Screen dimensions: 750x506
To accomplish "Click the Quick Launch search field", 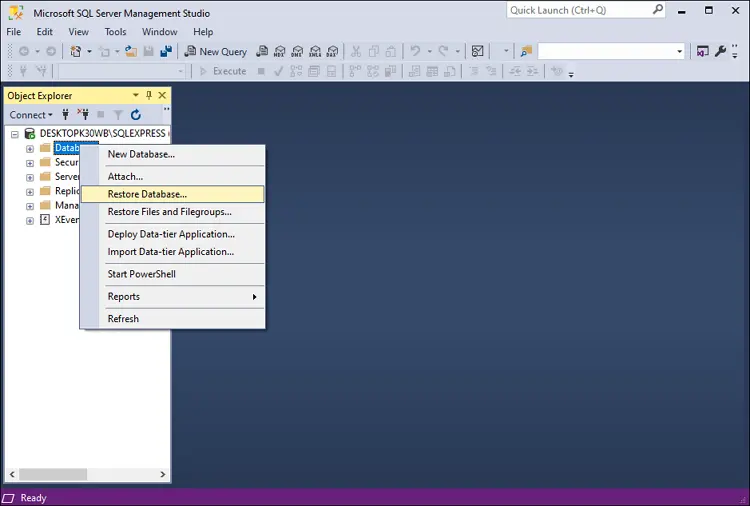I will [585, 10].
